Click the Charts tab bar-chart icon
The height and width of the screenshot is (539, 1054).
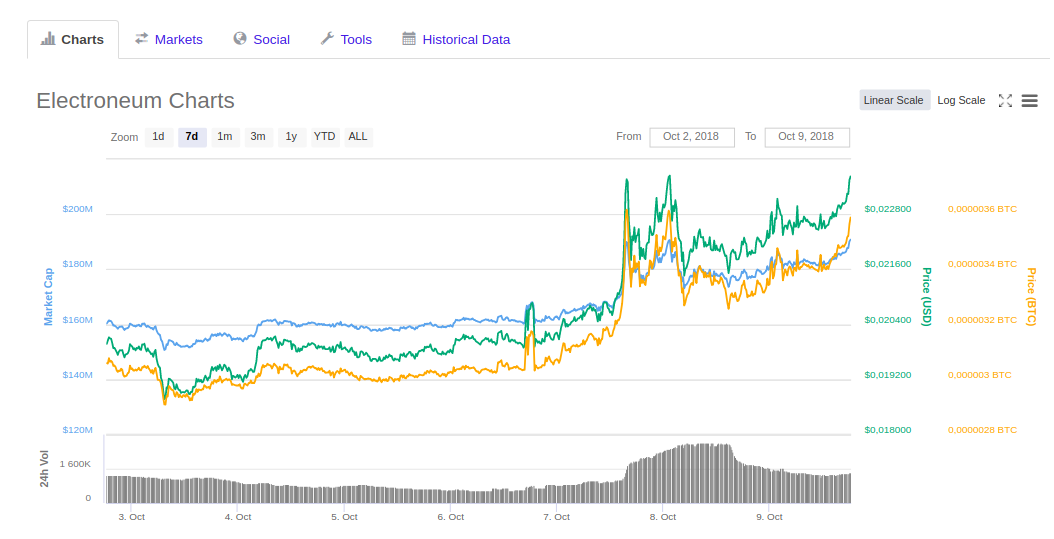[x=47, y=39]
